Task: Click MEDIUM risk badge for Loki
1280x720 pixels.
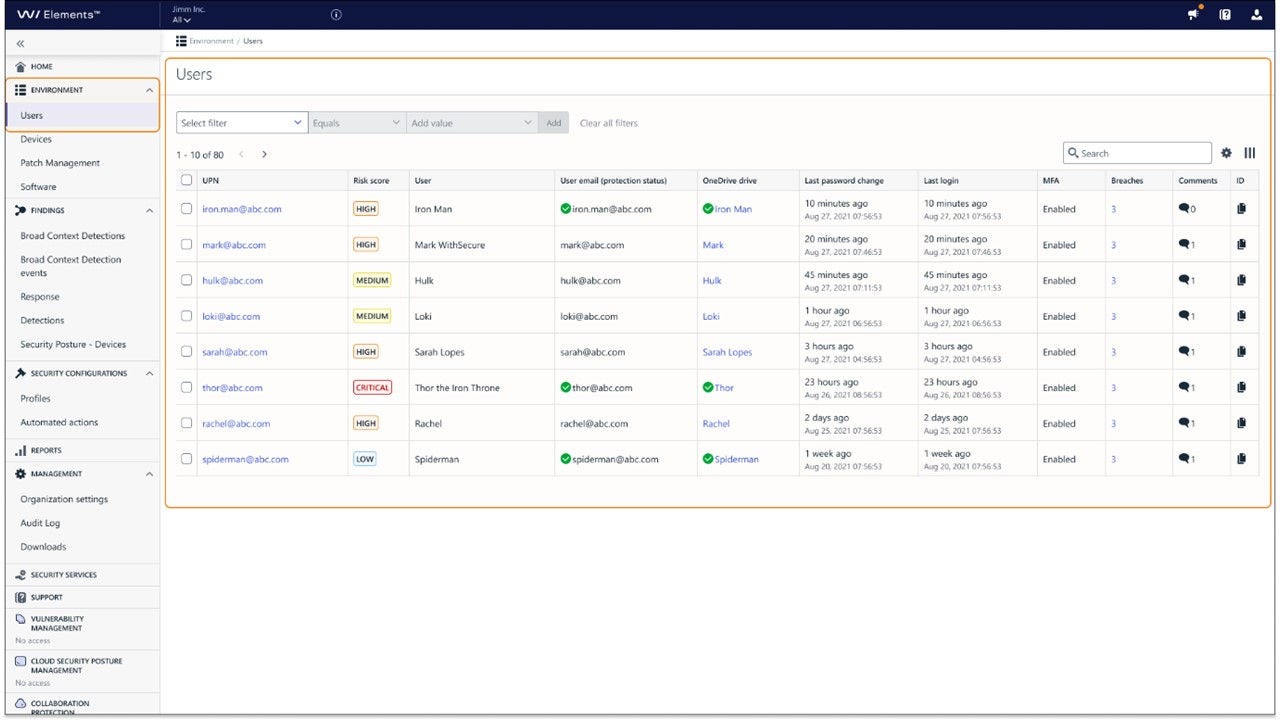Action: click(x=372, y=316)
